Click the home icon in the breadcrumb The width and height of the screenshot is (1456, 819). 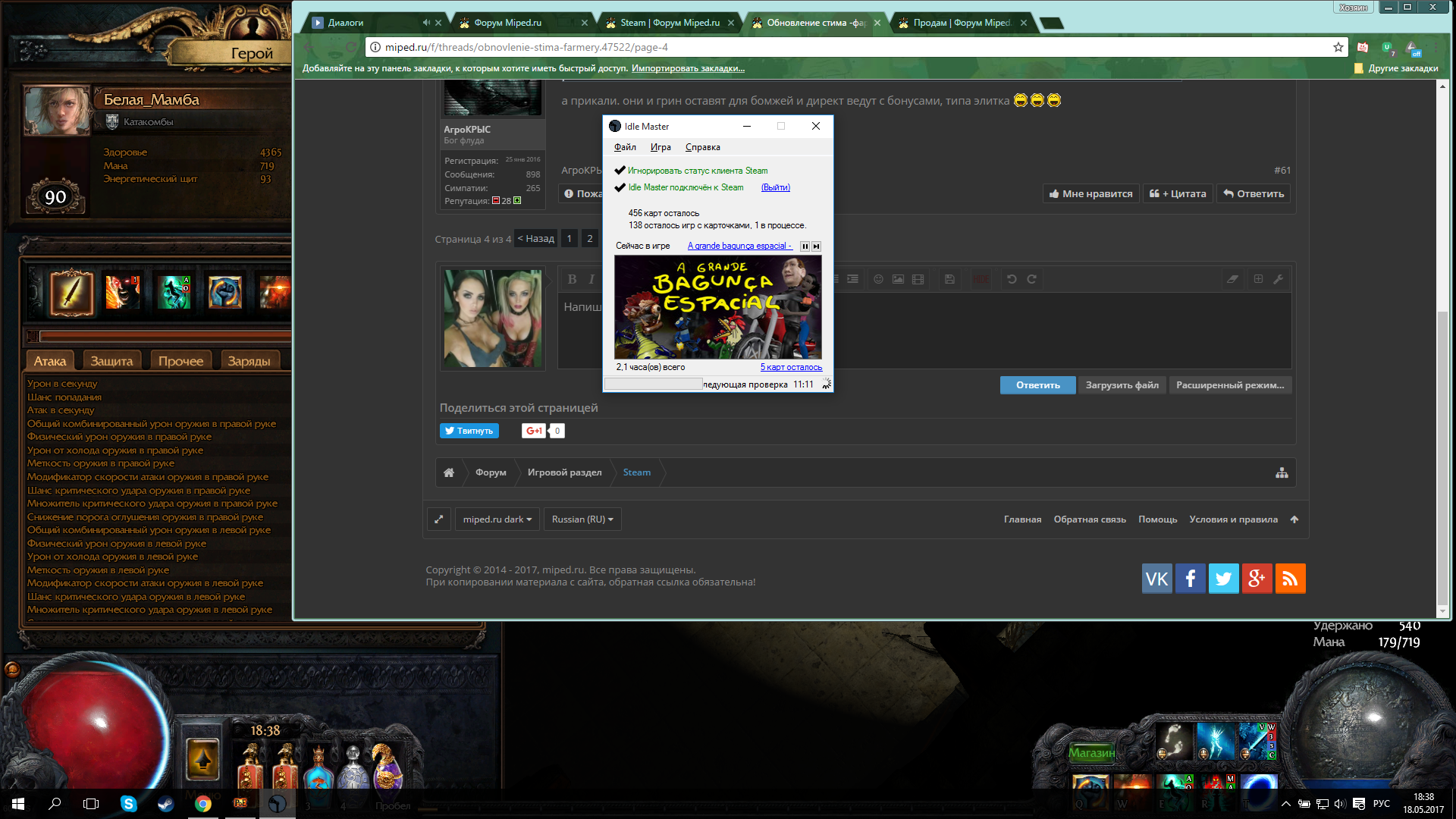pos(449,472)
